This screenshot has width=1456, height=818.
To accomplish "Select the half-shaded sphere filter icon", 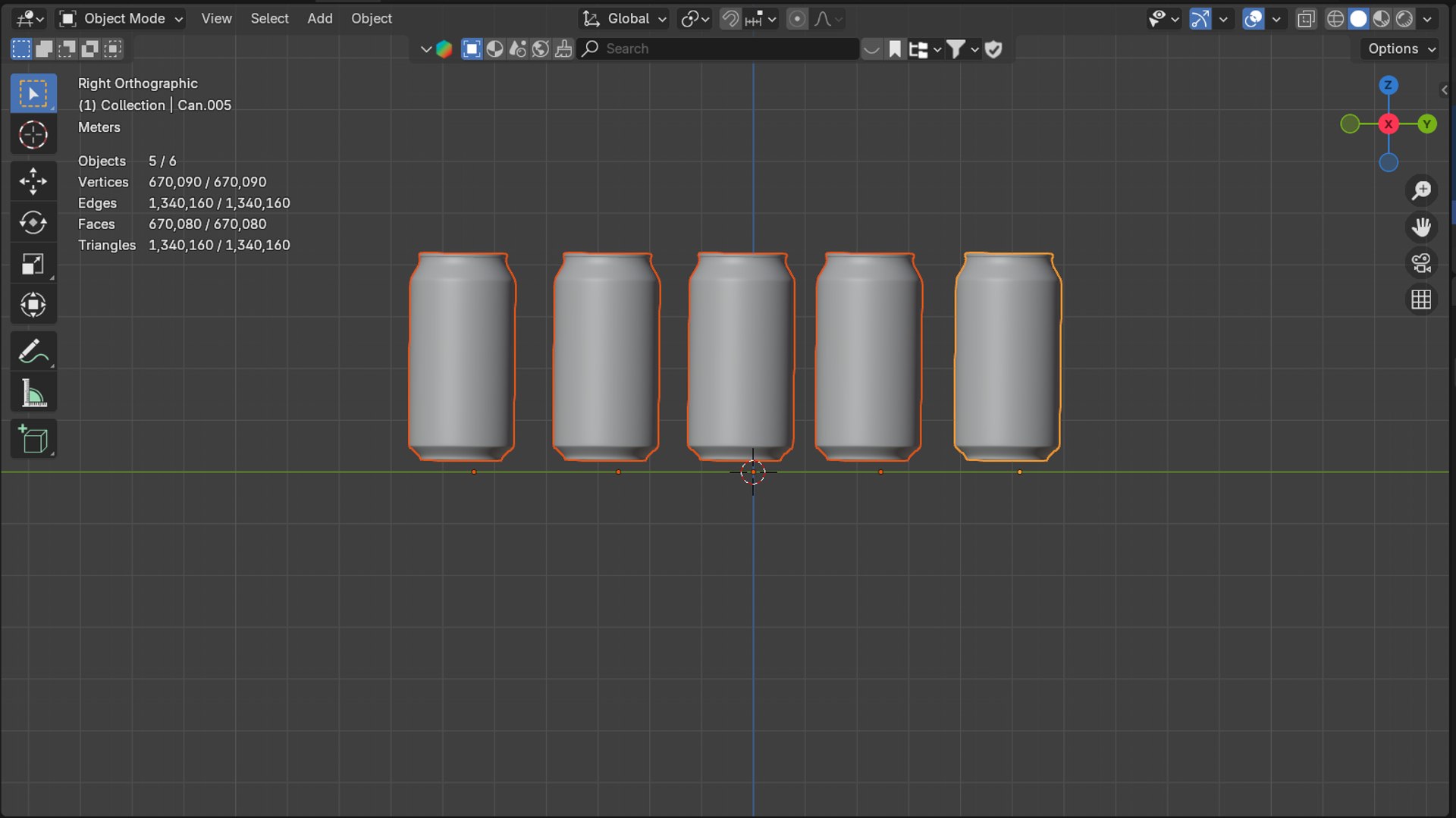I will point(494,49).
